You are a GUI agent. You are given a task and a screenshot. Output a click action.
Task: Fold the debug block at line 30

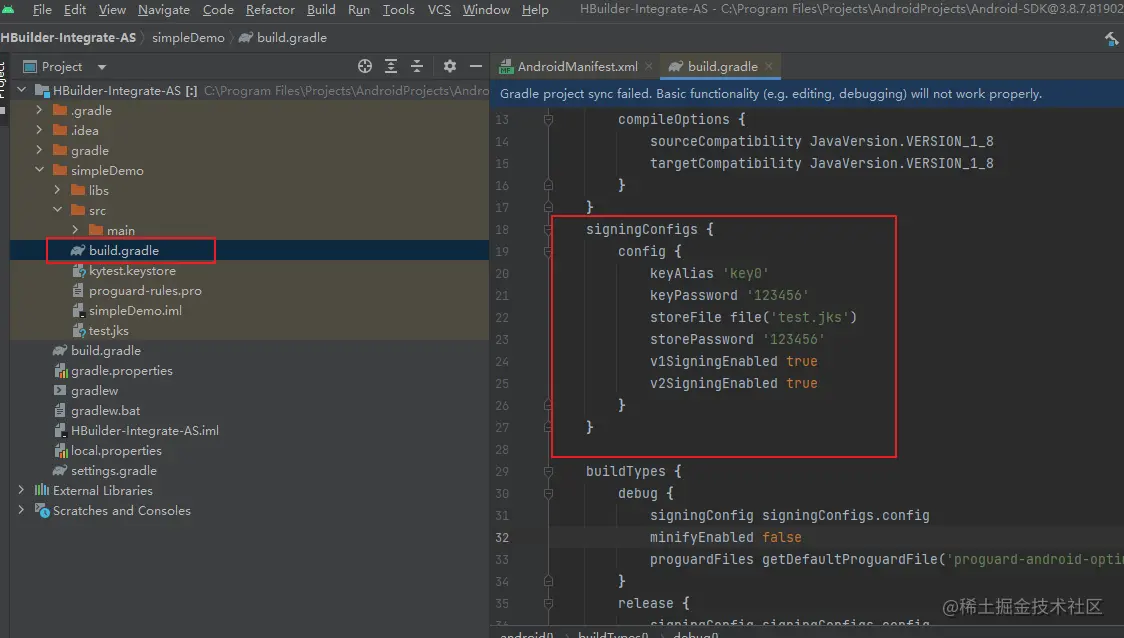[548, 494]
